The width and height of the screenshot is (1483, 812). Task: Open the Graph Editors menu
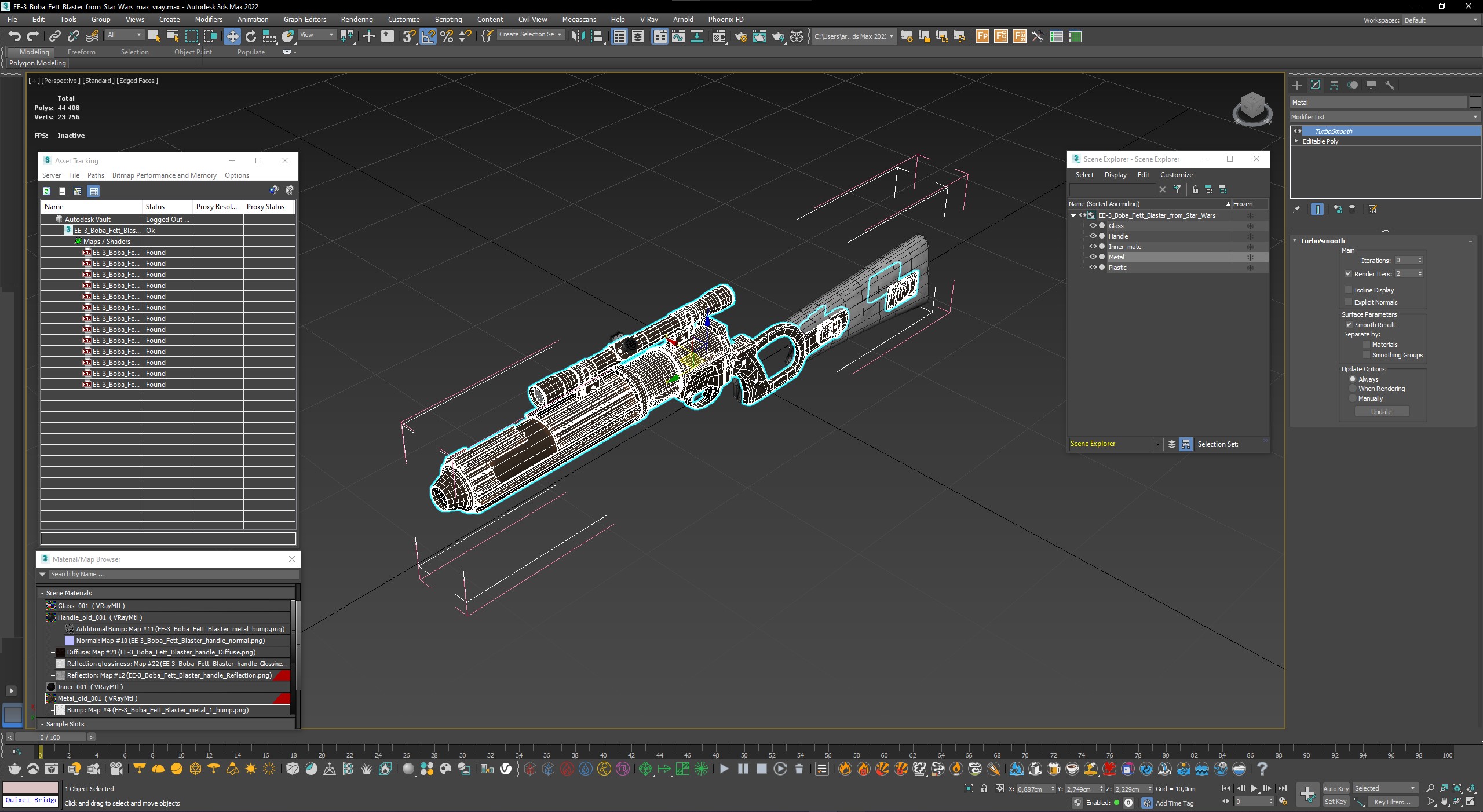tap(305, 19)
